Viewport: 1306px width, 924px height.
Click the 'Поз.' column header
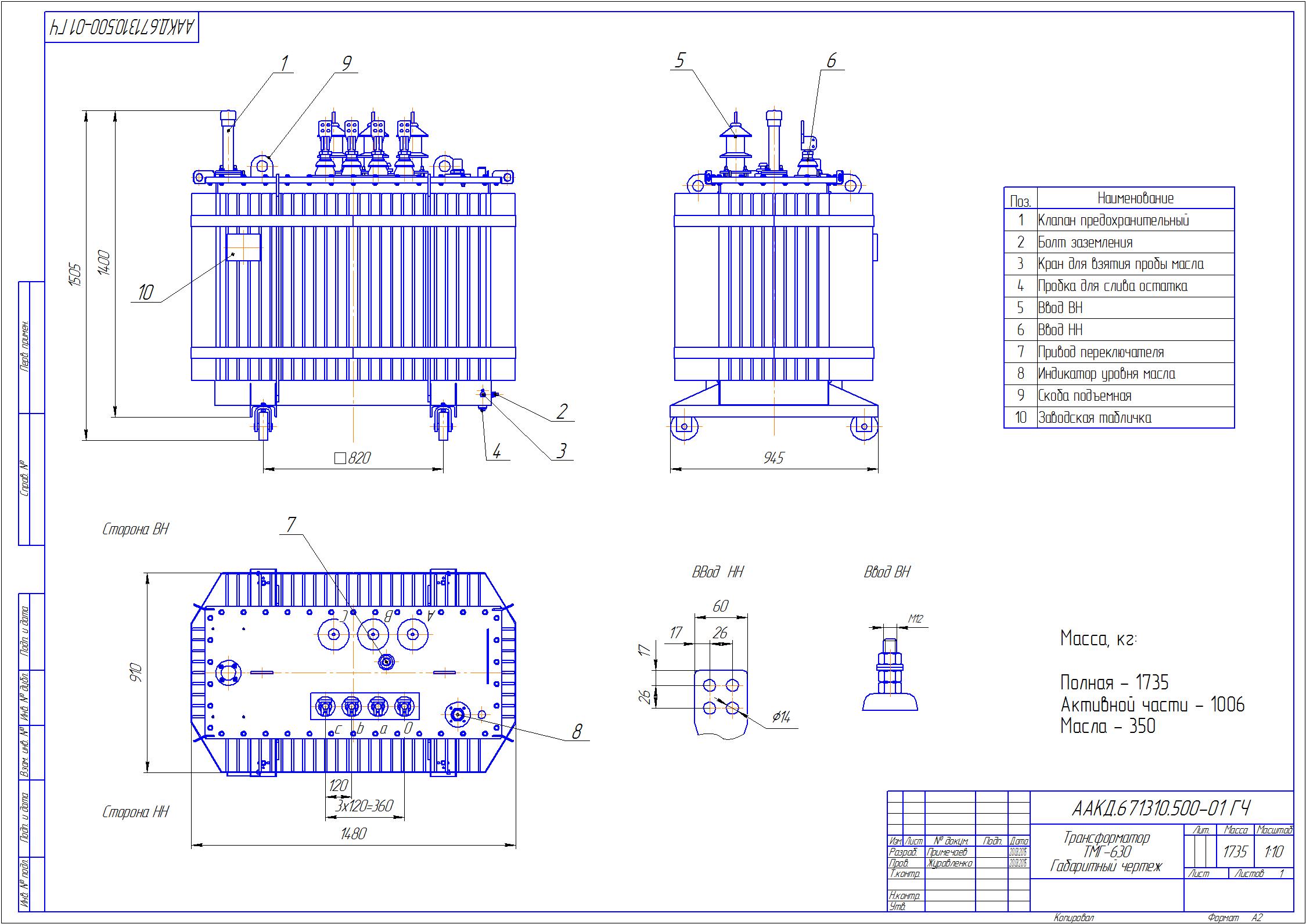pos(1020,202)
